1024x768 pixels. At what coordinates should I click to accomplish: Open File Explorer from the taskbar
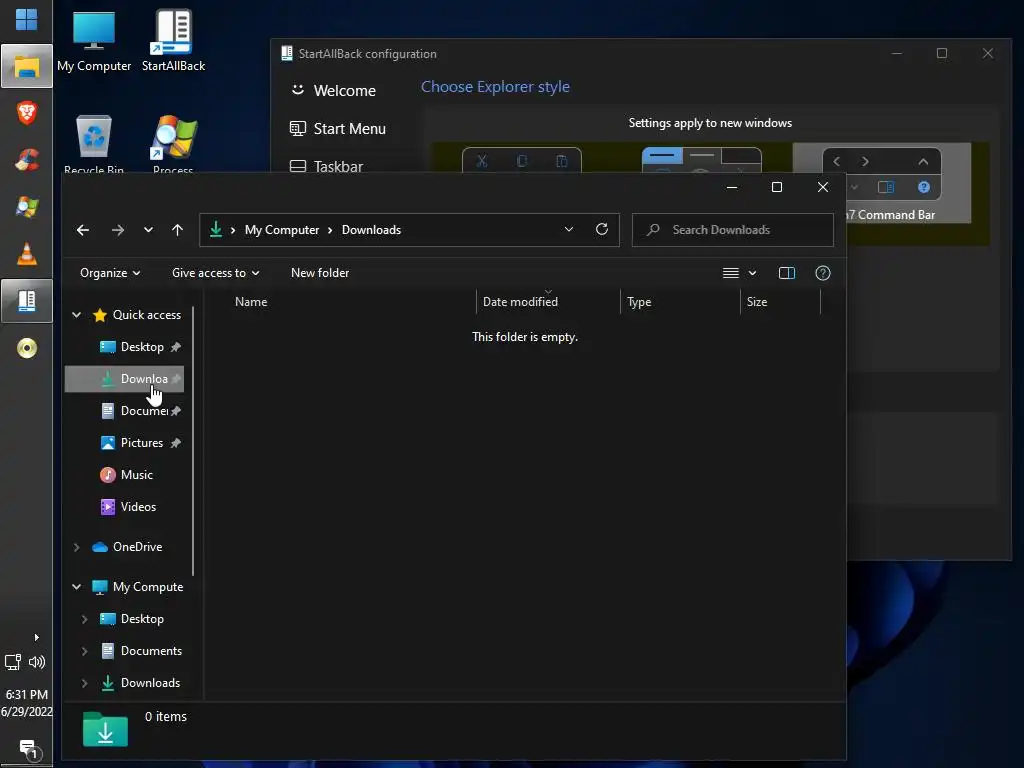coord(27,66)
